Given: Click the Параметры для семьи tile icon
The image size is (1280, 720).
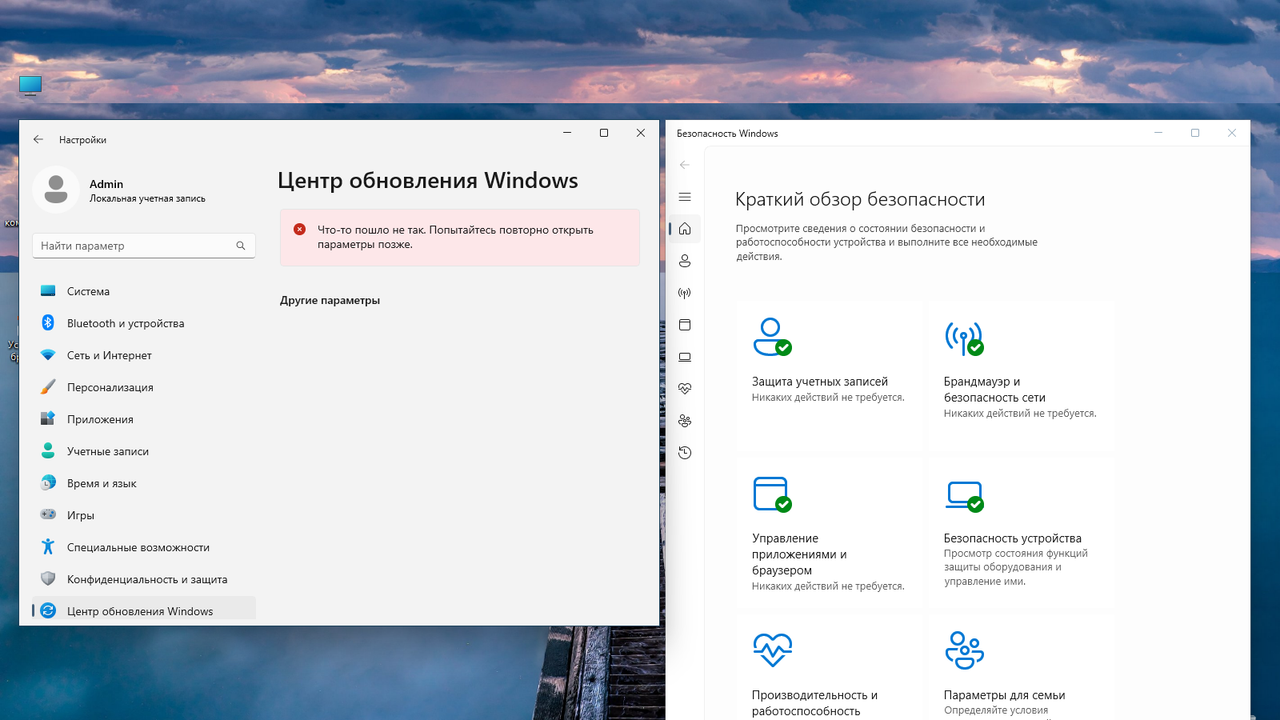Looking at the screenshot, I should (x=964, y=650).
